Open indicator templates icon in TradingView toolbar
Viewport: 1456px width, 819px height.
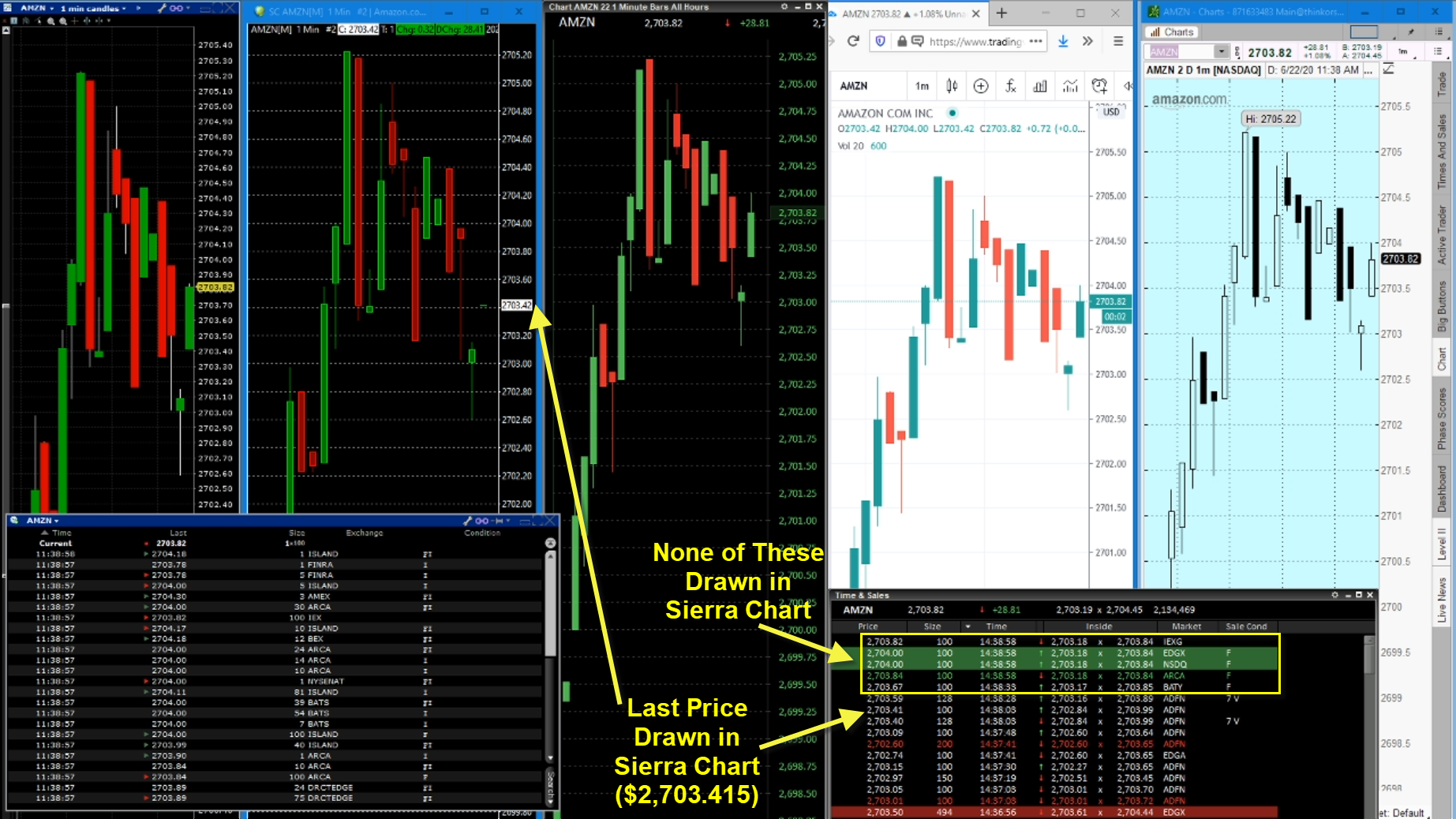point(1070,86)
